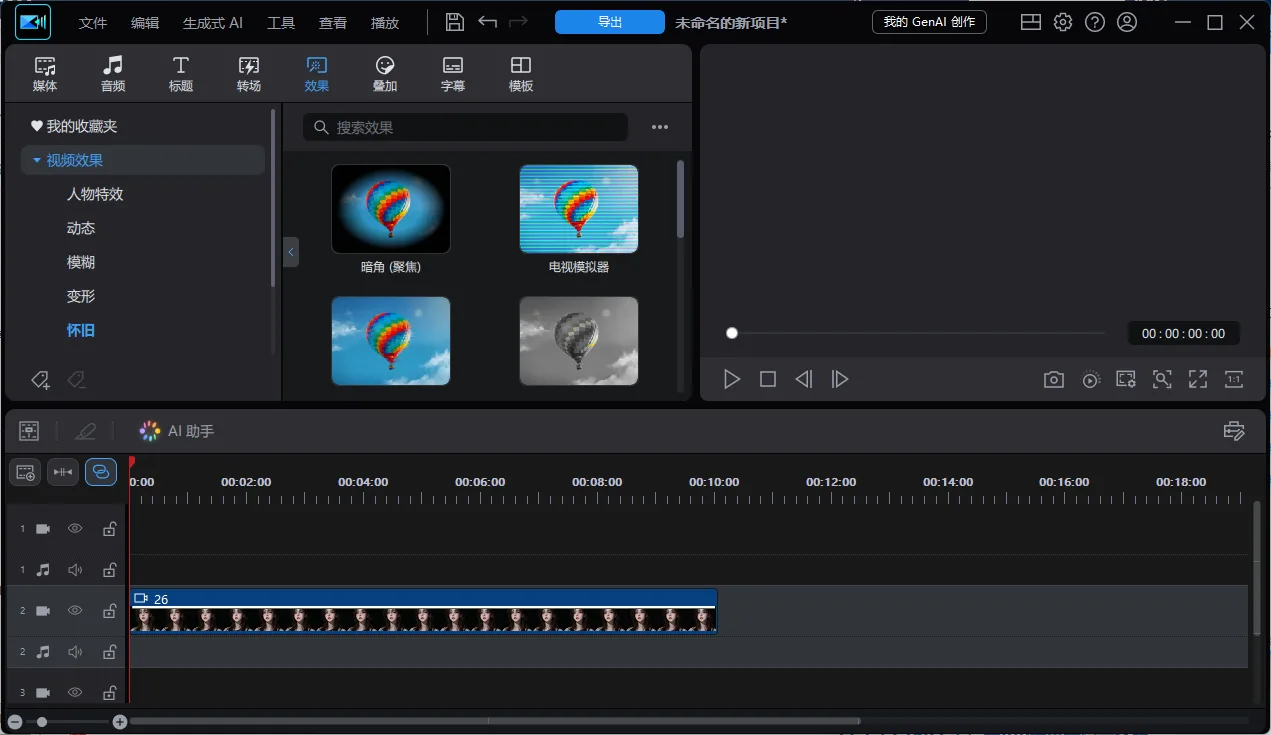This screenshot has width=1271, height=735.
Task: Open the 播放 menu
Action: [385, 23]
